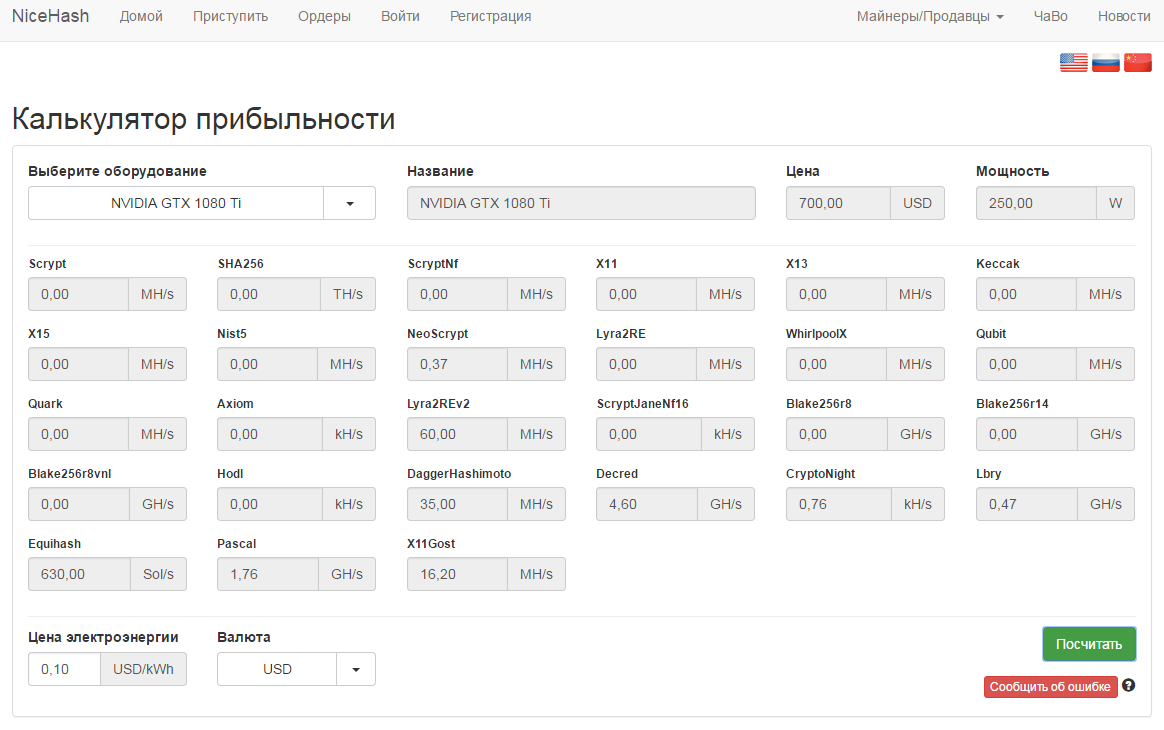Choose the Chinese flag language icon
This screenshot has height=730, width=1164.
pyautogui.click(x=1138, y=63)
